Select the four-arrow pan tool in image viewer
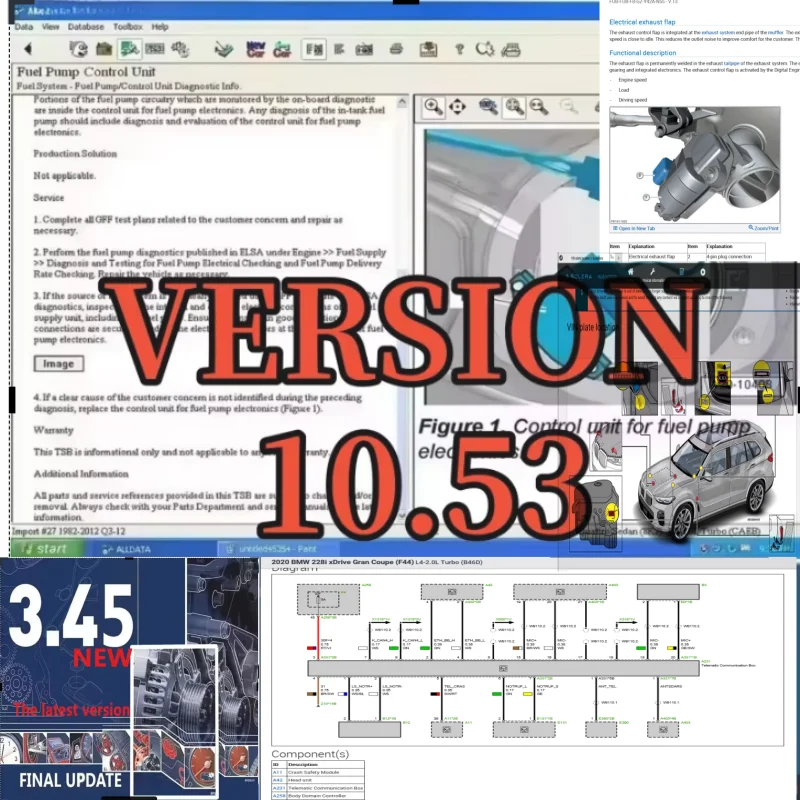 point(457,107)
